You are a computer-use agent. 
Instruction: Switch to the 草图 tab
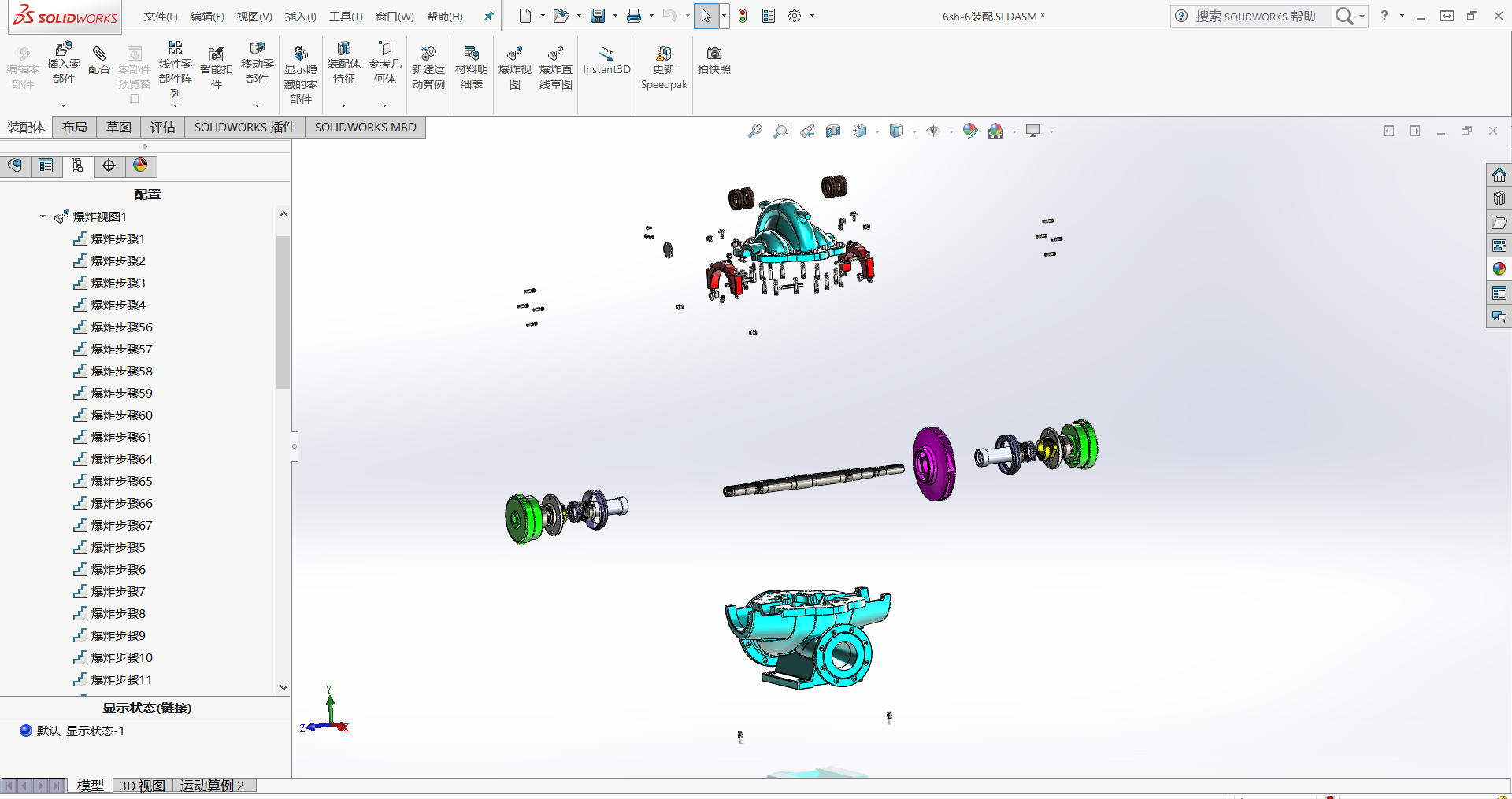tap(119, 128)
